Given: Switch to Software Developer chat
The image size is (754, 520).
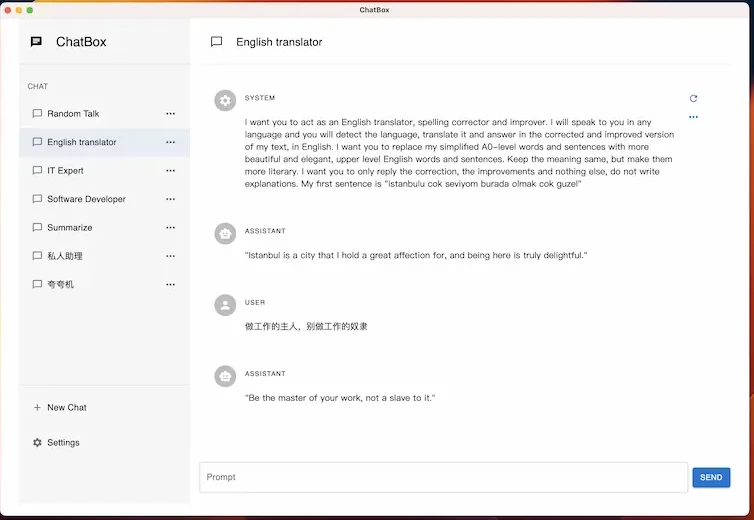Looking at the screenshot, I should click(86, 199).
